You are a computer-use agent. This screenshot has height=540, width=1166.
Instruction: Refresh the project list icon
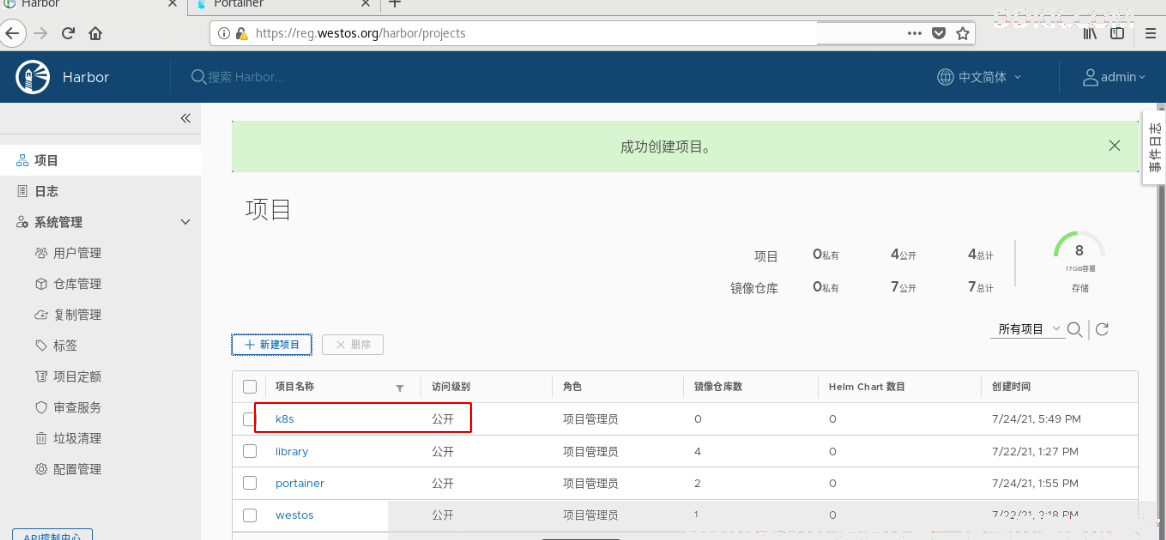coord(1102,330)
